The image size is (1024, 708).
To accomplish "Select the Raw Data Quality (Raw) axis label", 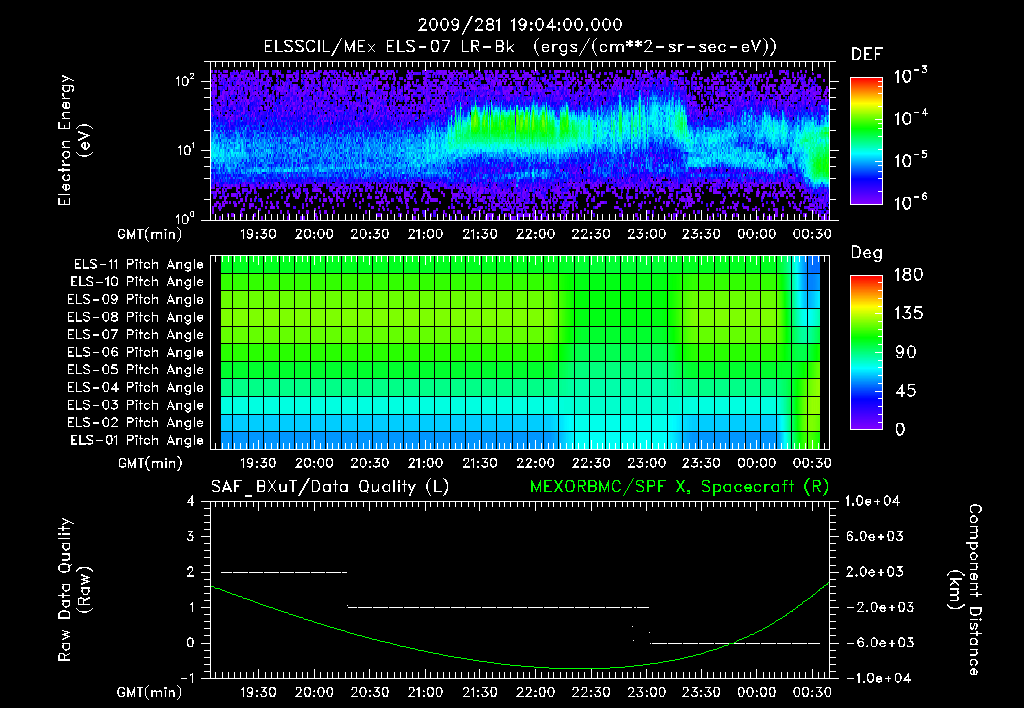I will click(74, 590).
